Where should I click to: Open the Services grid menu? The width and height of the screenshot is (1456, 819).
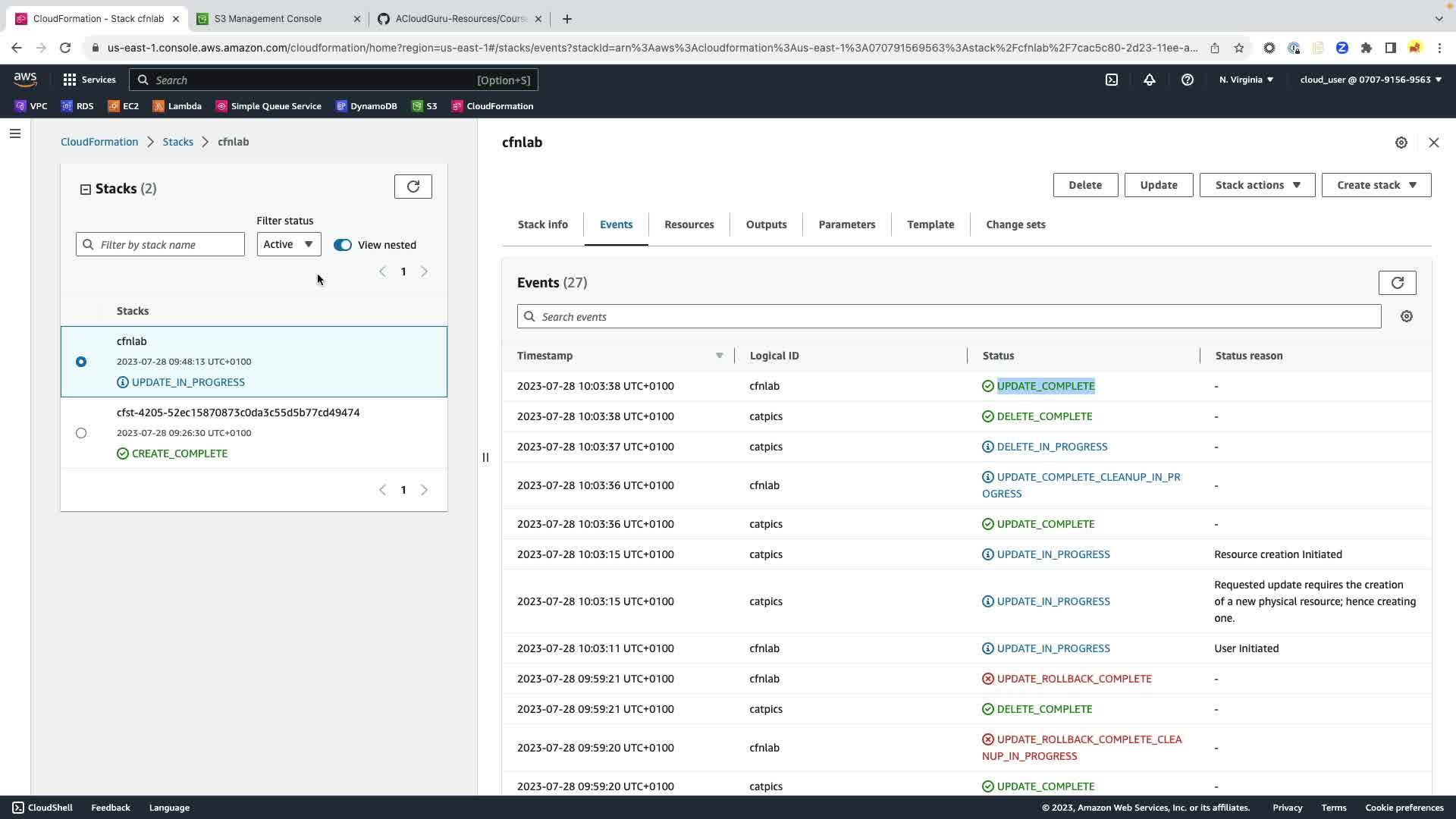pyautogui.click(x=89, y=80)
